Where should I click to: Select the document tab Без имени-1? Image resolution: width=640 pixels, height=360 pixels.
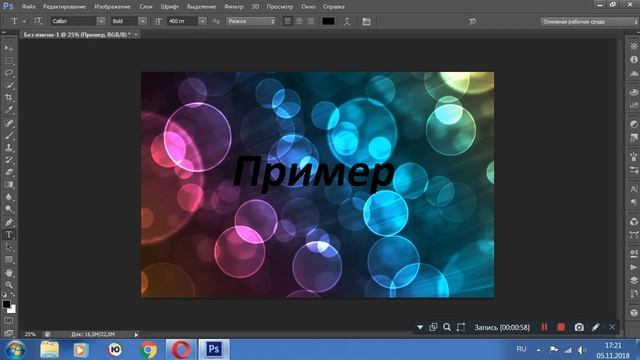coord(77,35)
